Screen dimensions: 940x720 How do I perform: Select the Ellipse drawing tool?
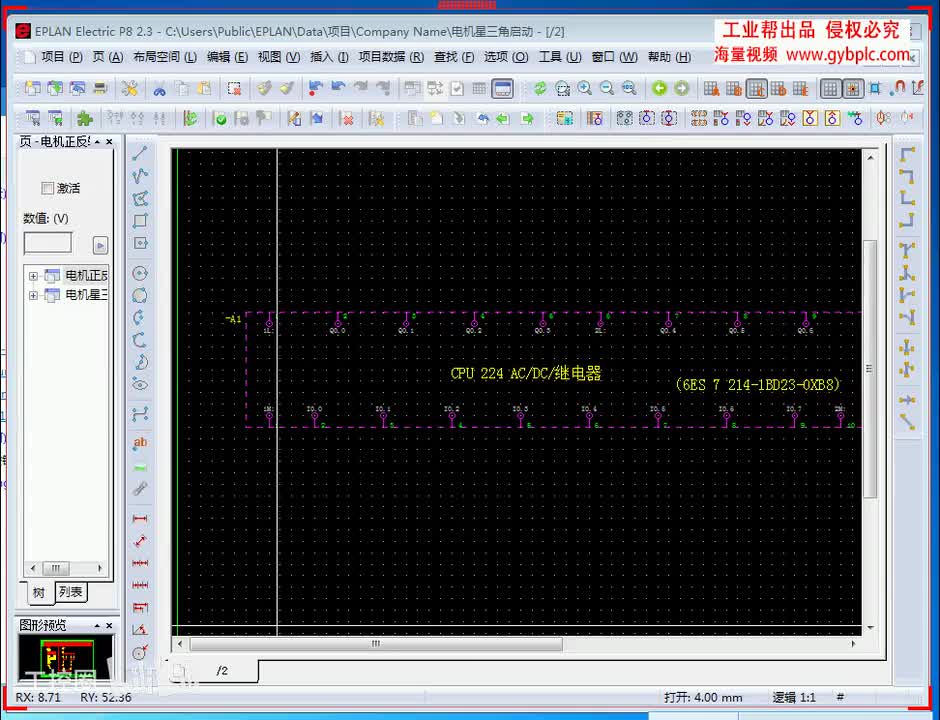(x=140, y=384)
